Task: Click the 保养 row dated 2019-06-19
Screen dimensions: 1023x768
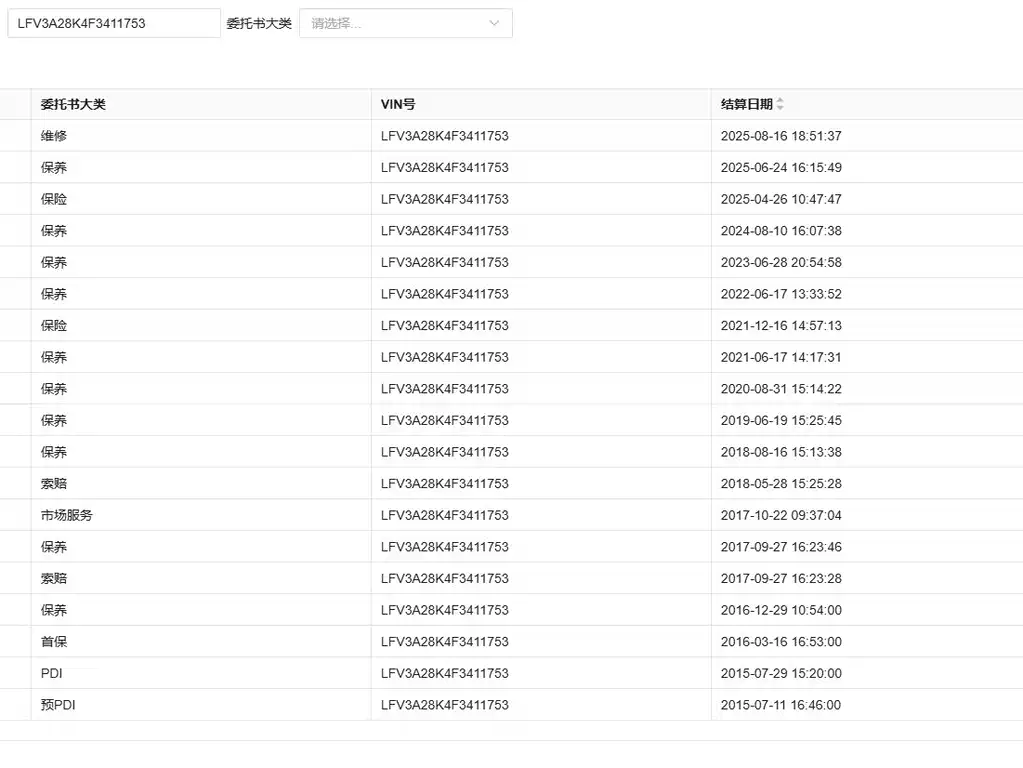Action: [512, 421]
